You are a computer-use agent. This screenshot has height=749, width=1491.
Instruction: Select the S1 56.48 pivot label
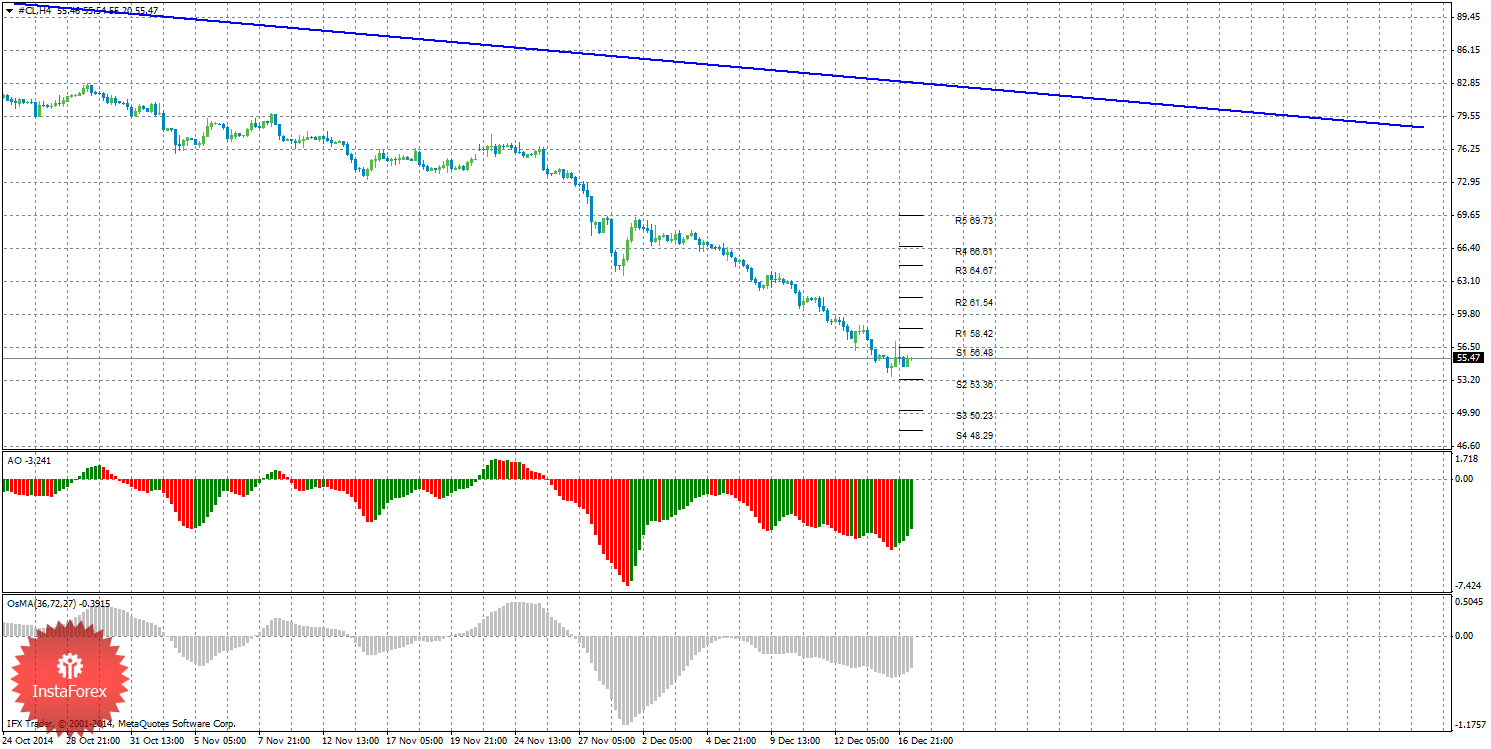coord(973,352)
